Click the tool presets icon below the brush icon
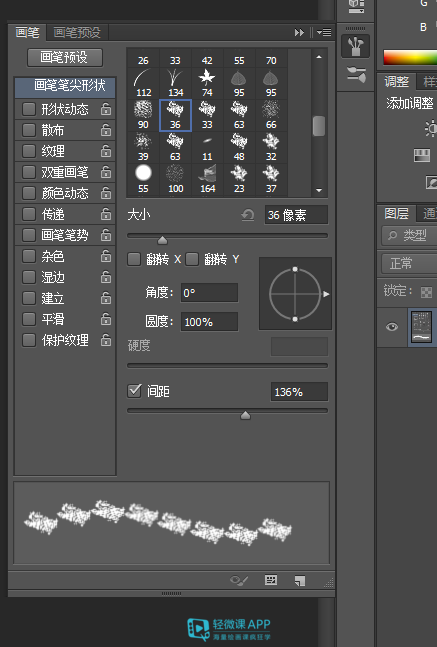437x647 pixels. (x=356, y=75)
